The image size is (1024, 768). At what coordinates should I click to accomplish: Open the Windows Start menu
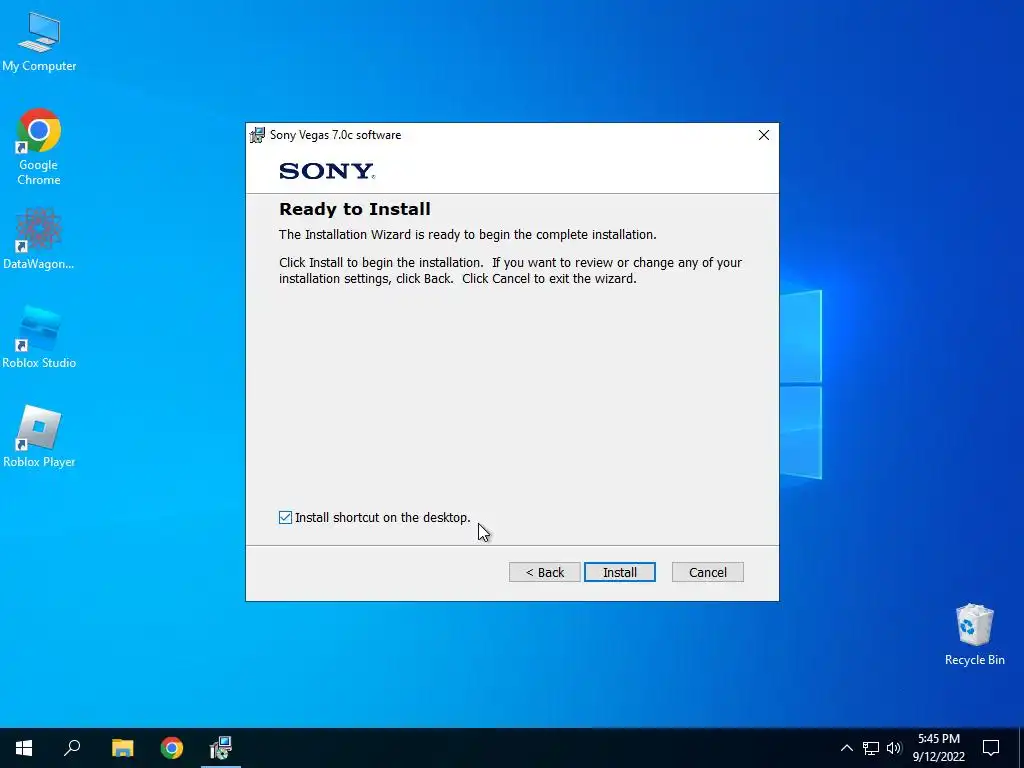click(24, 748)
